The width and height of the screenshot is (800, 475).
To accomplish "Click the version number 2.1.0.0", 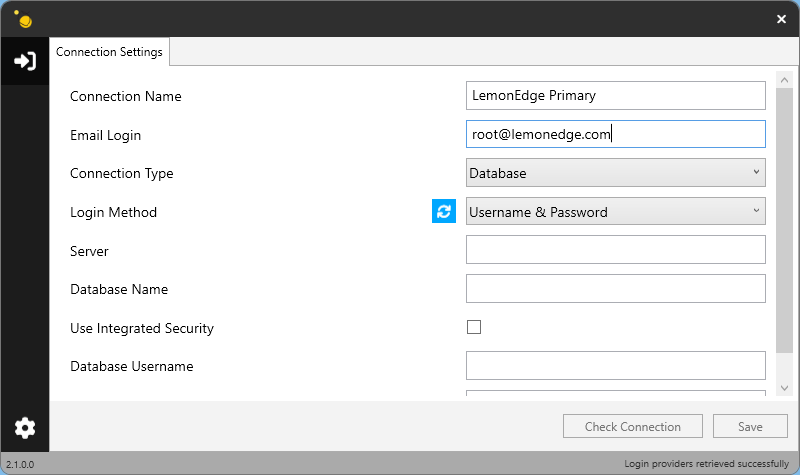I will 20,464.
